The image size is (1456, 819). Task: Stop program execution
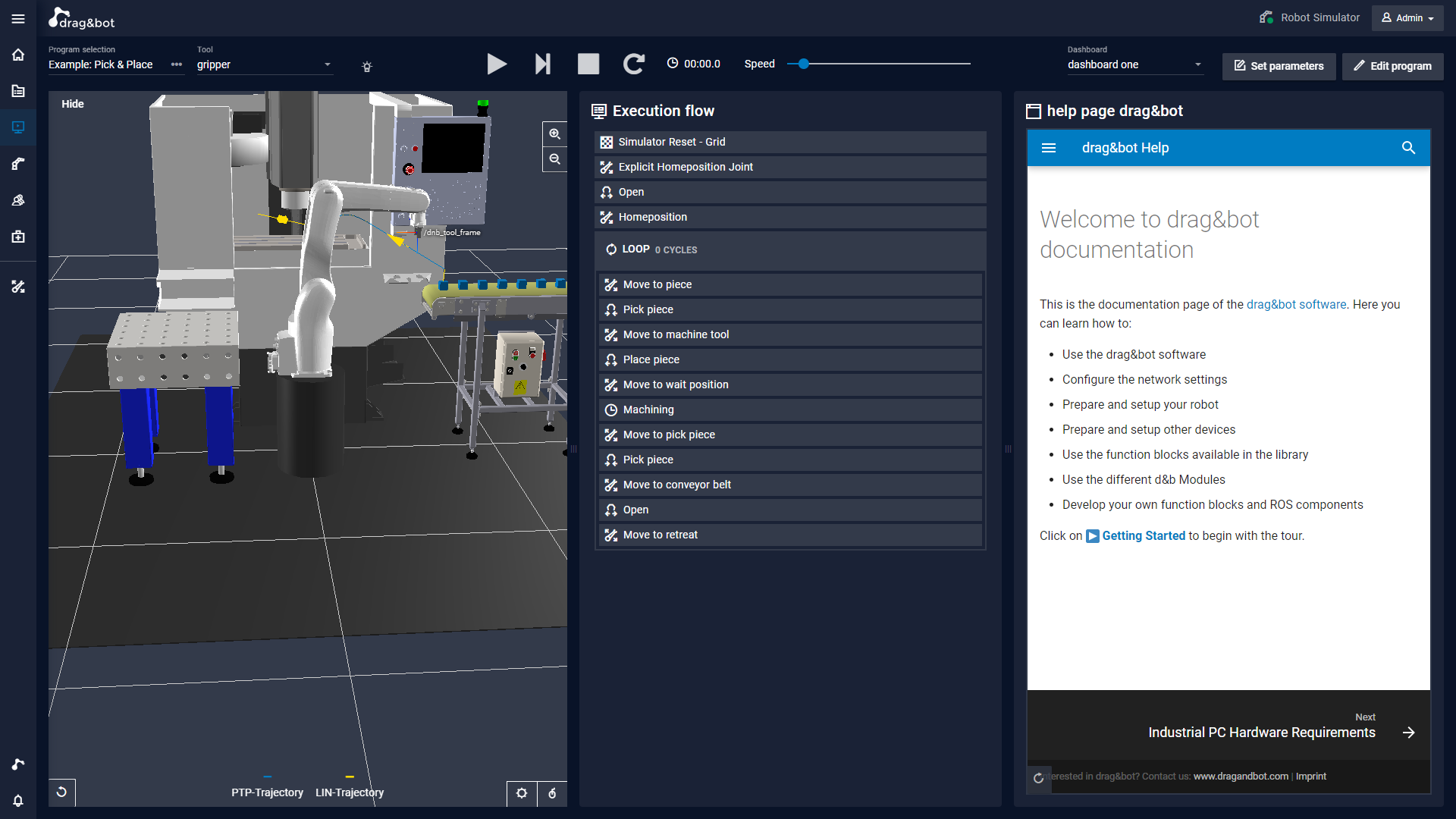click(588, 64)
